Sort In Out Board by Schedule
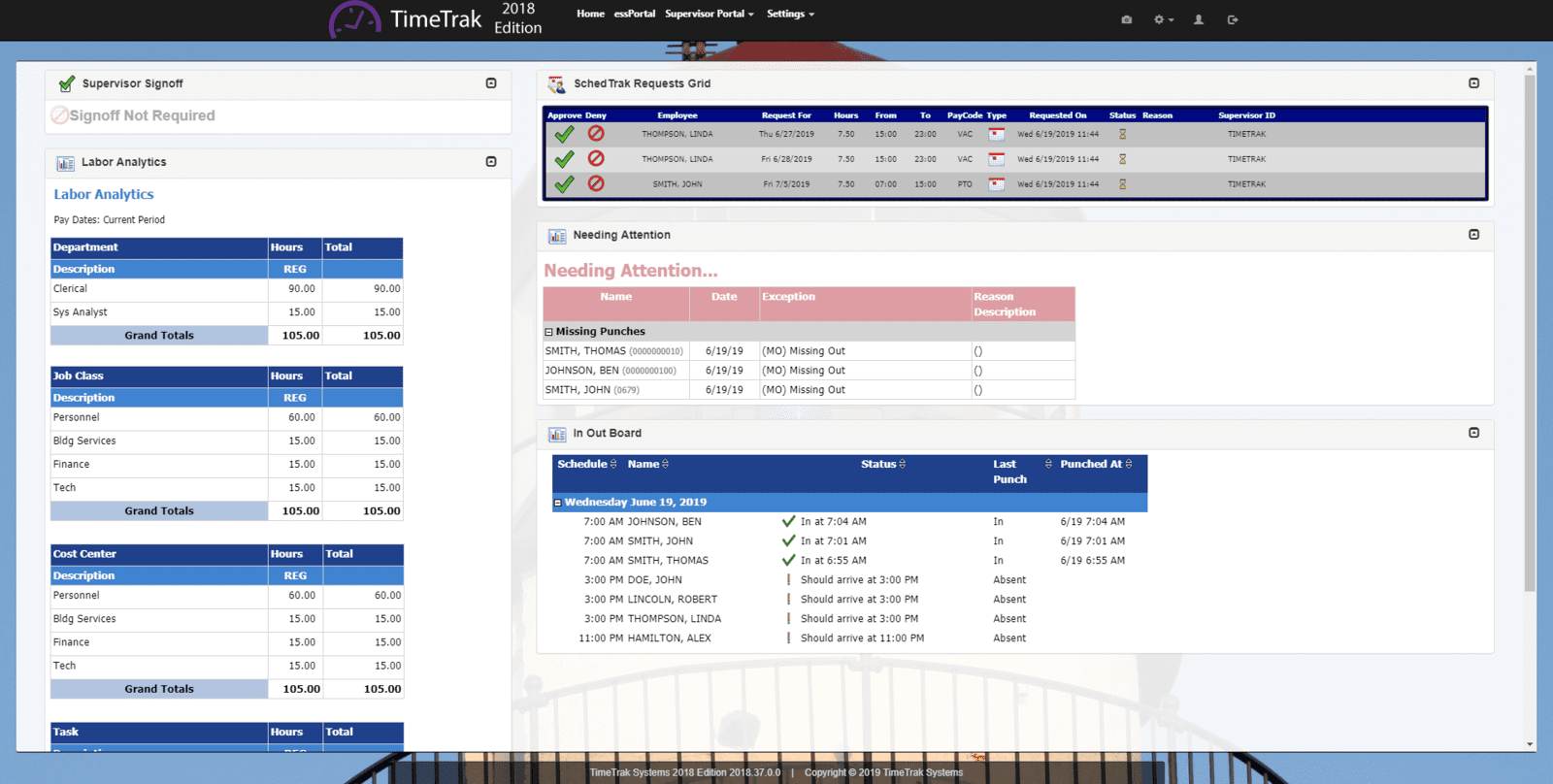 click(x=613, y=464)
